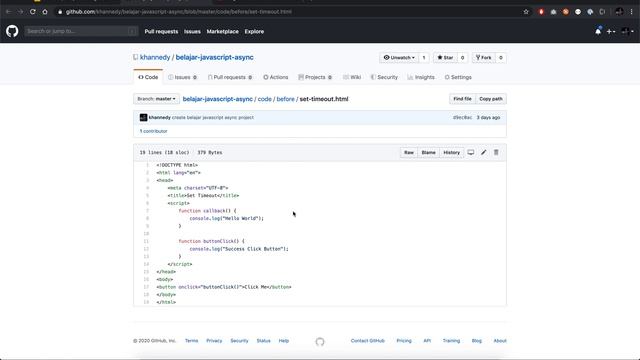640x360 pixels.
Task: Click the URL address bar
Action: pyautogui.click(x=286, y=12)
